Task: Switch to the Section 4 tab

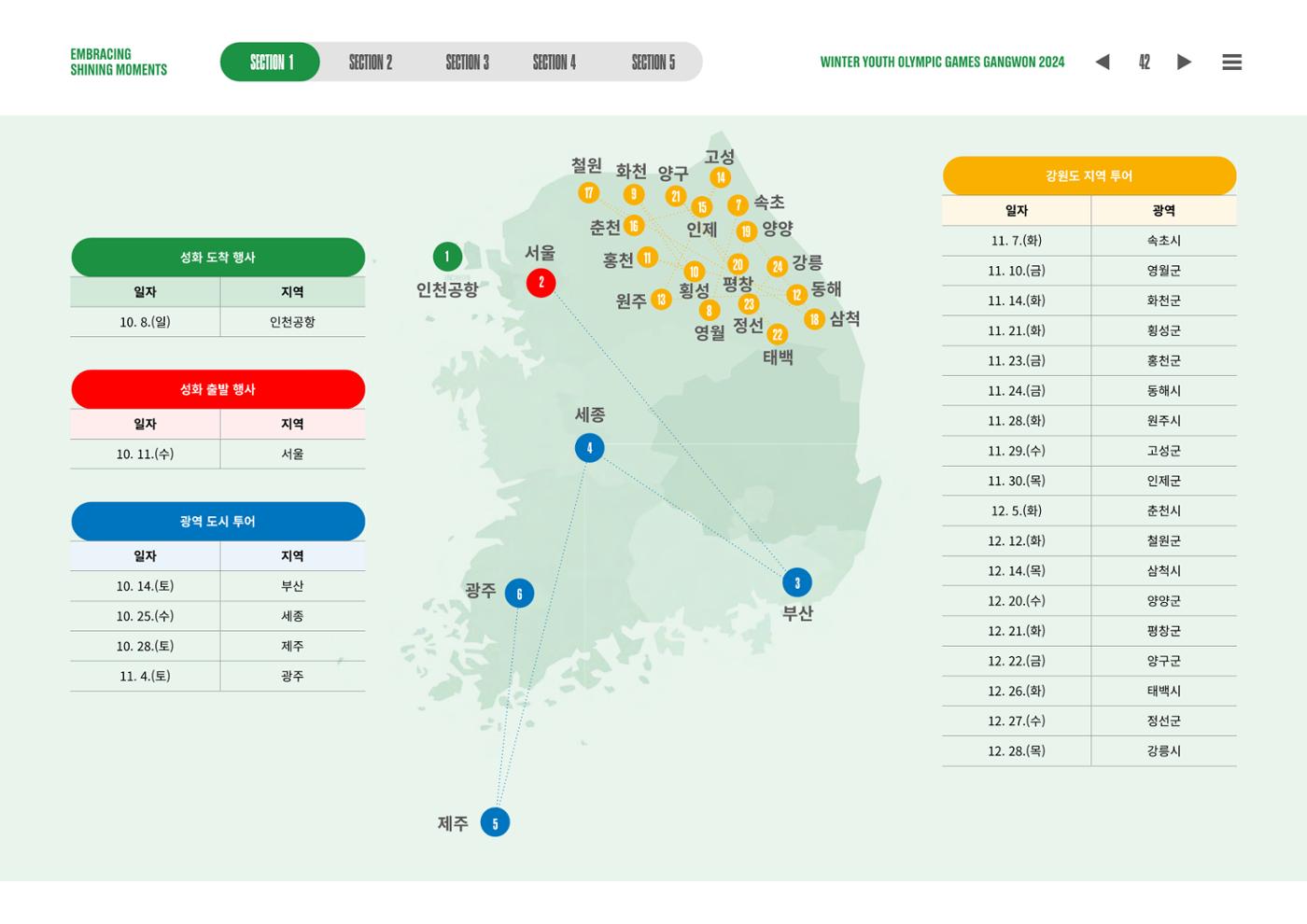Action: point(555,62)
